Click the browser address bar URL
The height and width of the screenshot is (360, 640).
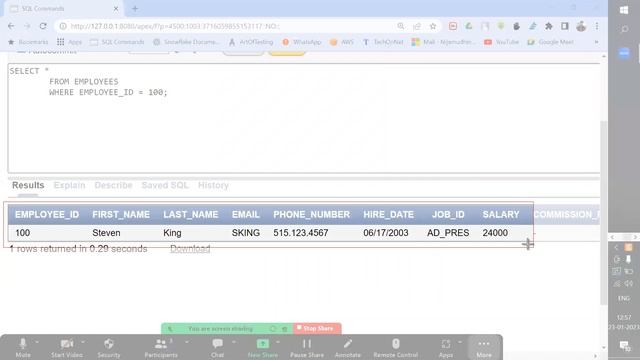[175, 26]
